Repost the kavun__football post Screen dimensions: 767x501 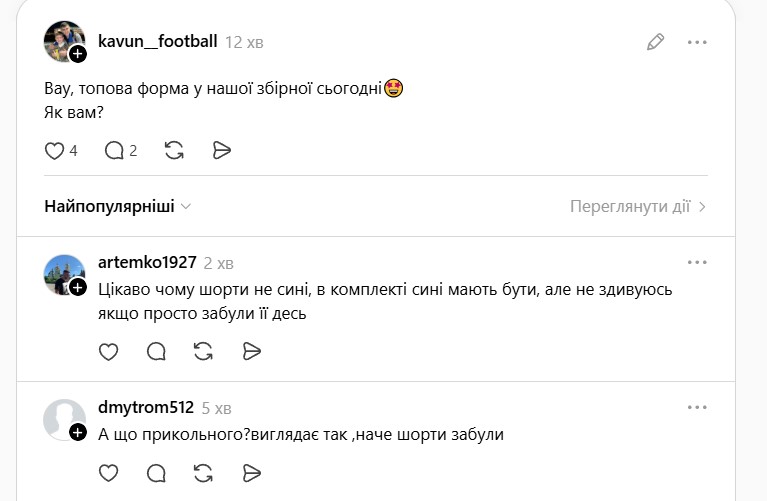173,150
